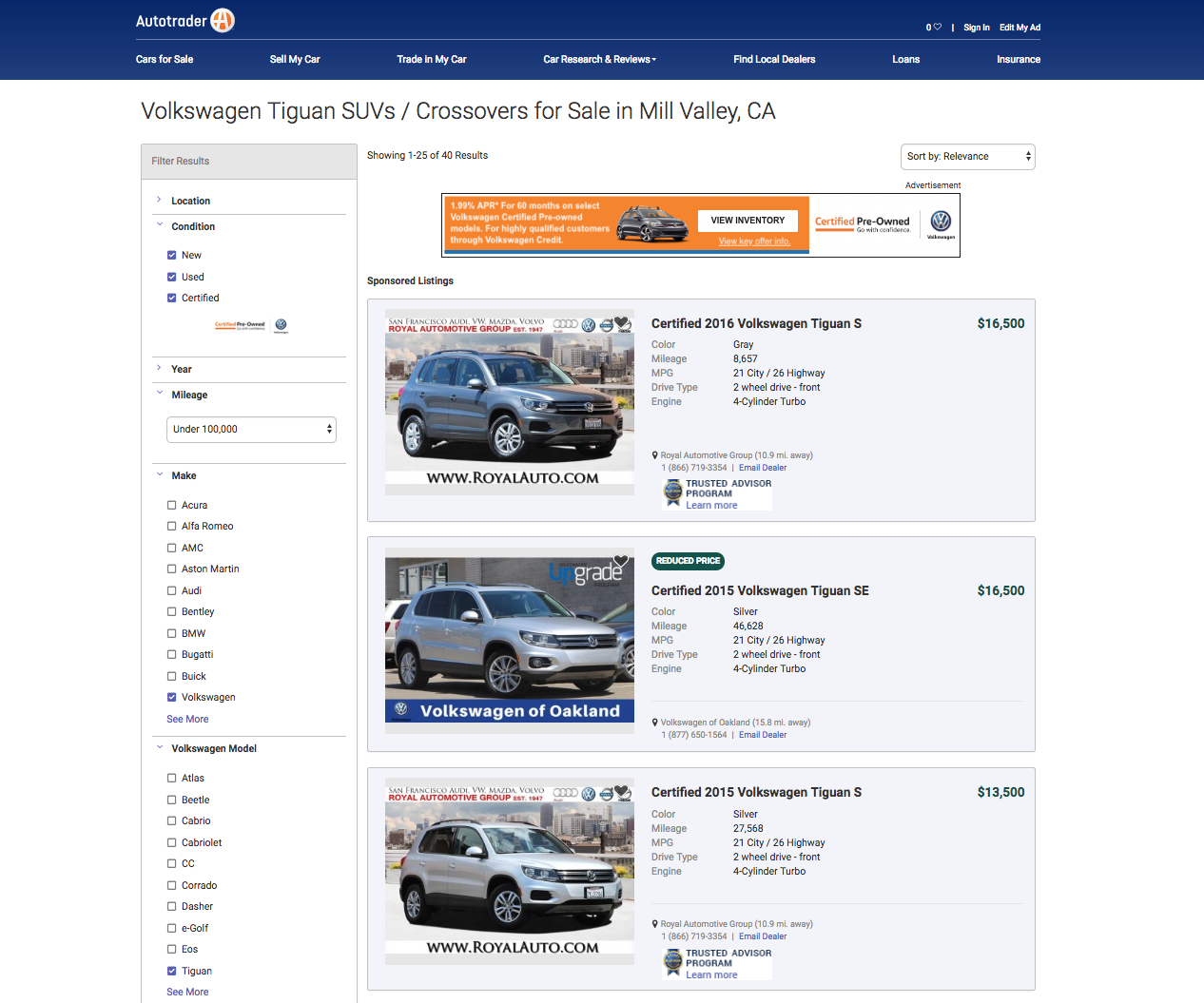Uncheck the New condition checkbox
This screenshot has width=1204, height=1003.
pos(172,255)
